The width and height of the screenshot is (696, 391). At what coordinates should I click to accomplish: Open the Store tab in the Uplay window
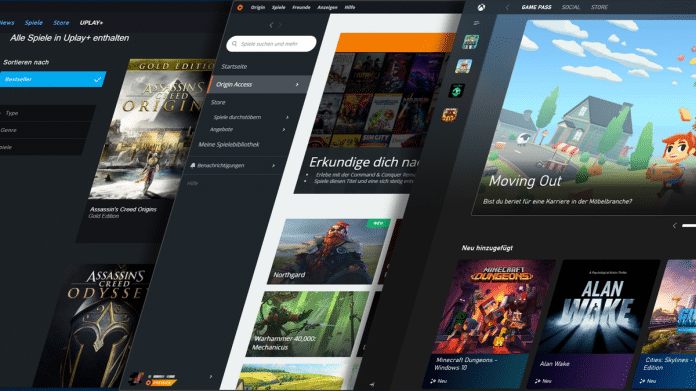(61, 23)
